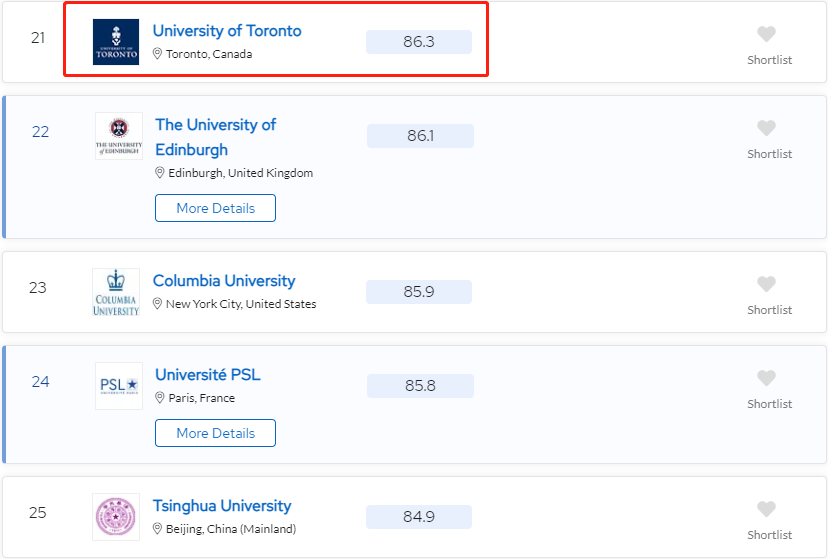Go to Columbia University page link
Viewport: 828px width, 559px height.
pyautogui.click(x=224, y=281)
